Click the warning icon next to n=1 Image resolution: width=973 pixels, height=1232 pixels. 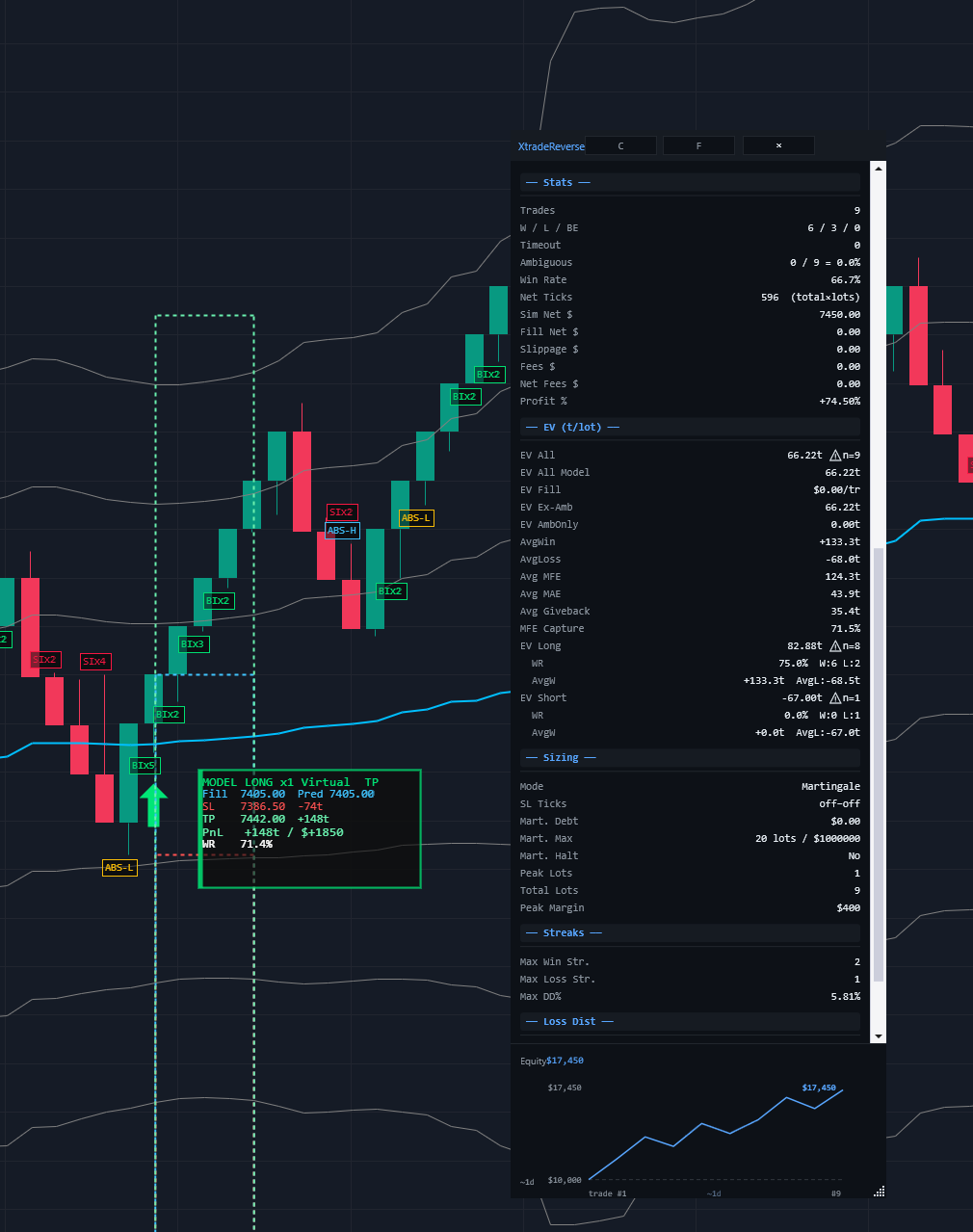(835, 697)
